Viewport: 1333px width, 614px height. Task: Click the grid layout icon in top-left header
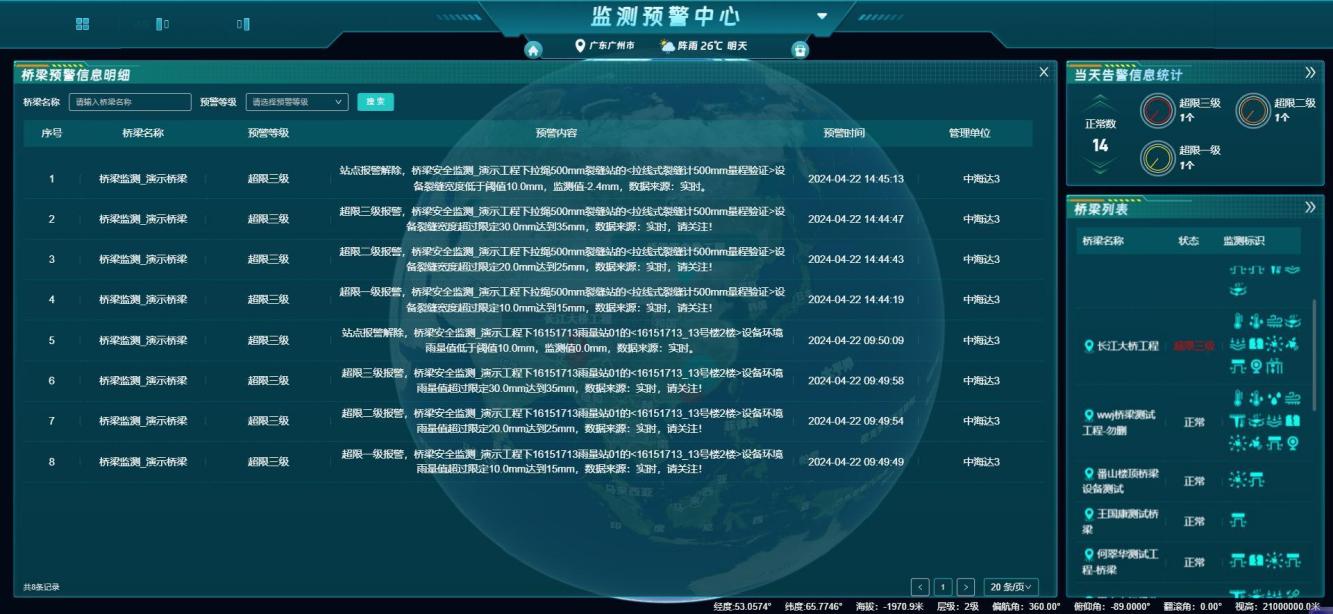pyautogui.click(x=83, y=24)
